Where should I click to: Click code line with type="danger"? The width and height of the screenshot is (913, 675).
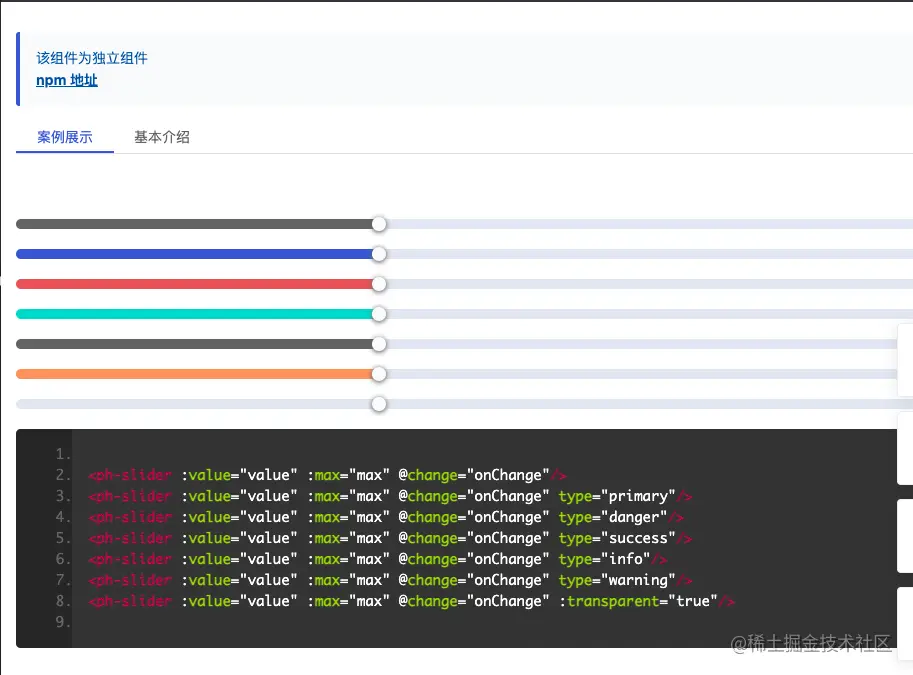pyautogui.click(x=386, y=517)
